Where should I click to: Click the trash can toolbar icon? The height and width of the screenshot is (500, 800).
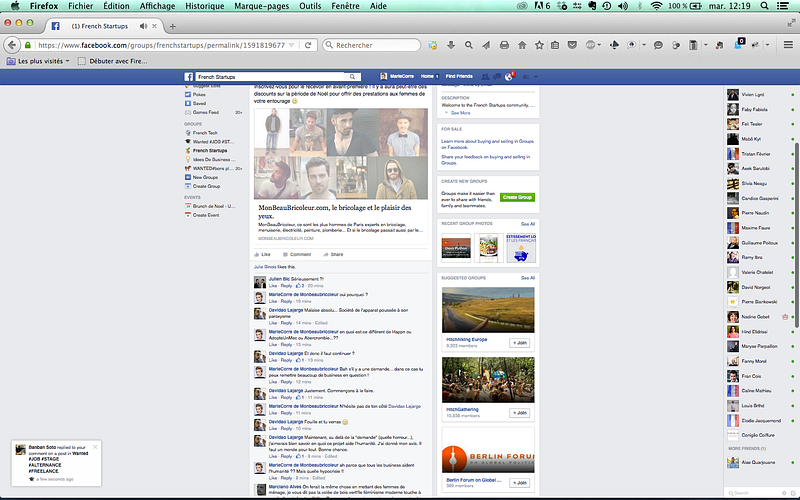pyautogui.click(x=693, y=45)
